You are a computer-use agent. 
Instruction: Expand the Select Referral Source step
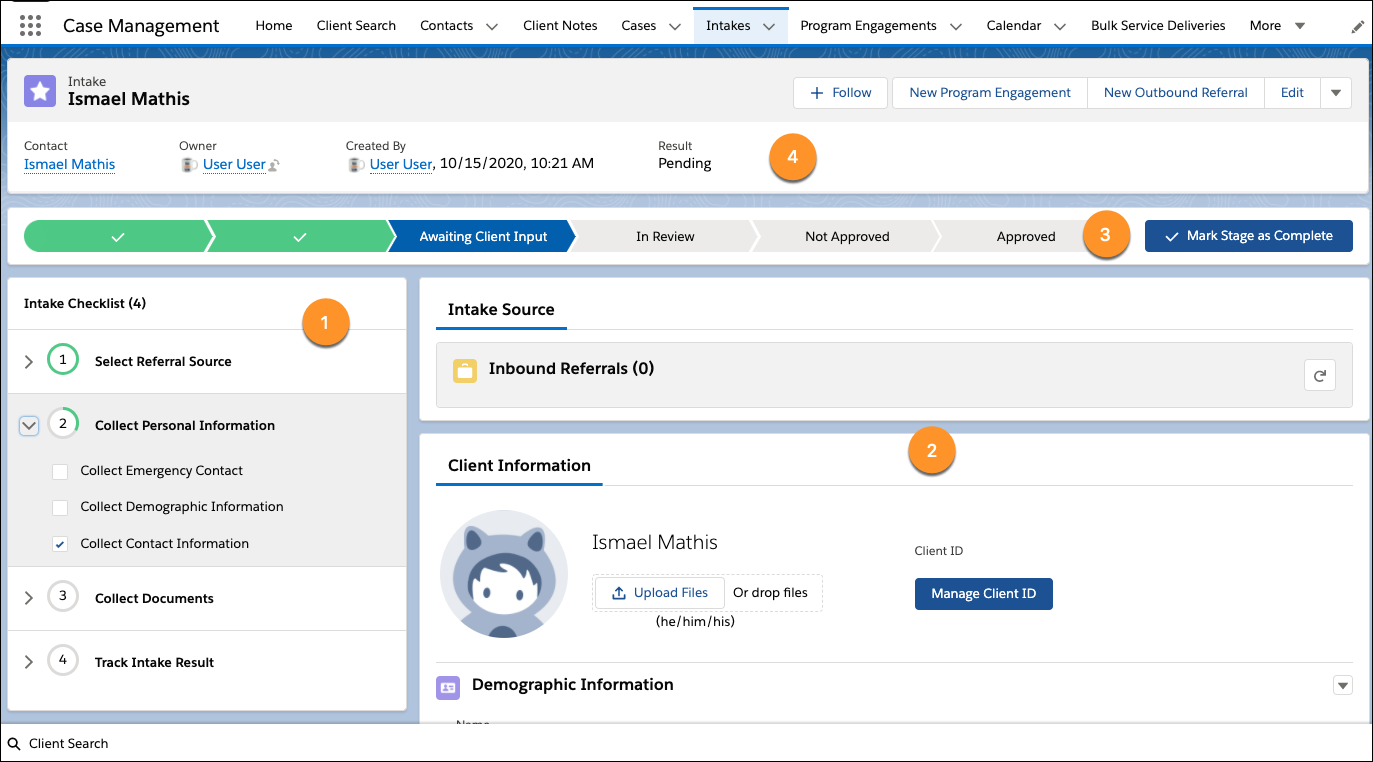click(x=29, y=362)
